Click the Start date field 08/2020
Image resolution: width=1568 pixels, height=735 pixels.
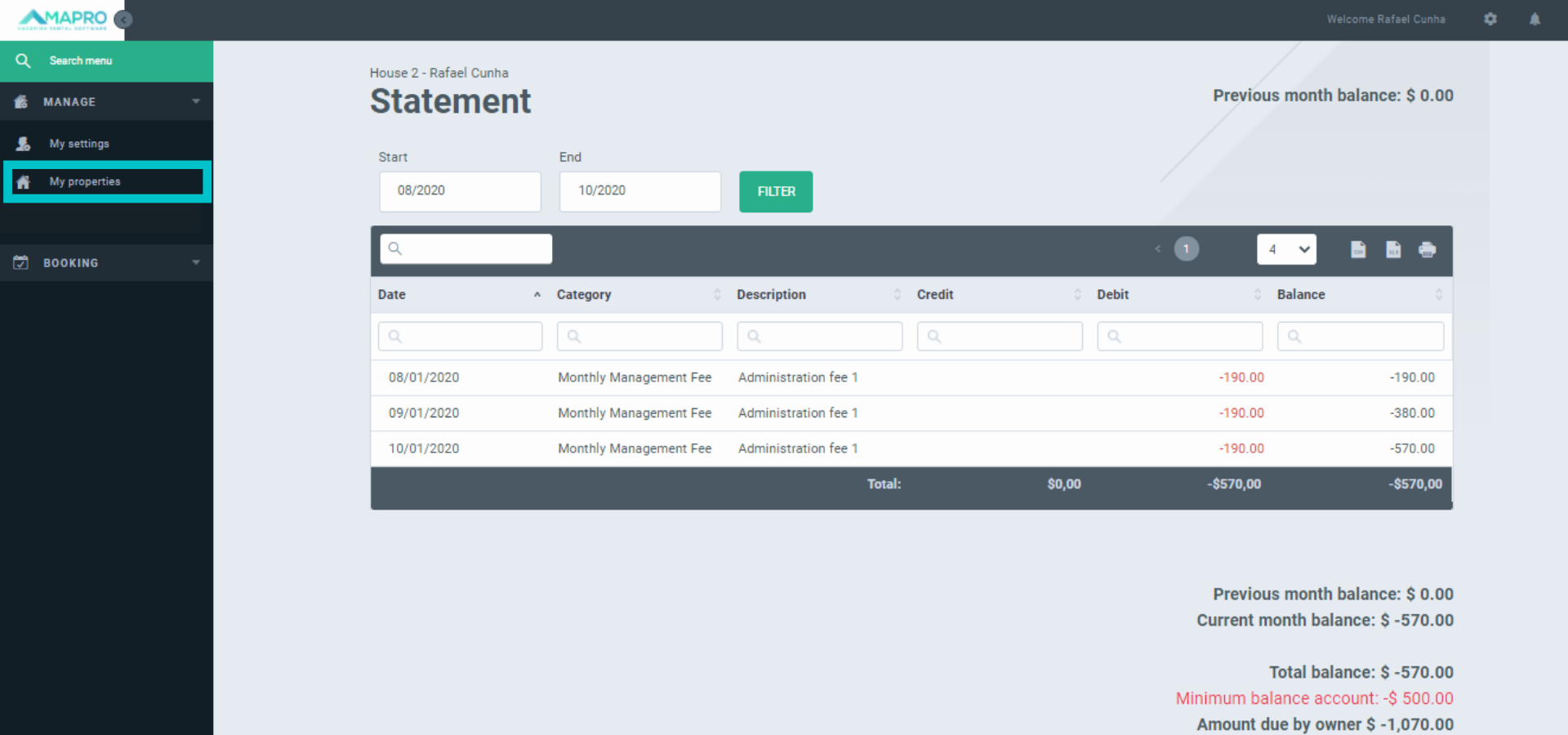tap(460, 191)
